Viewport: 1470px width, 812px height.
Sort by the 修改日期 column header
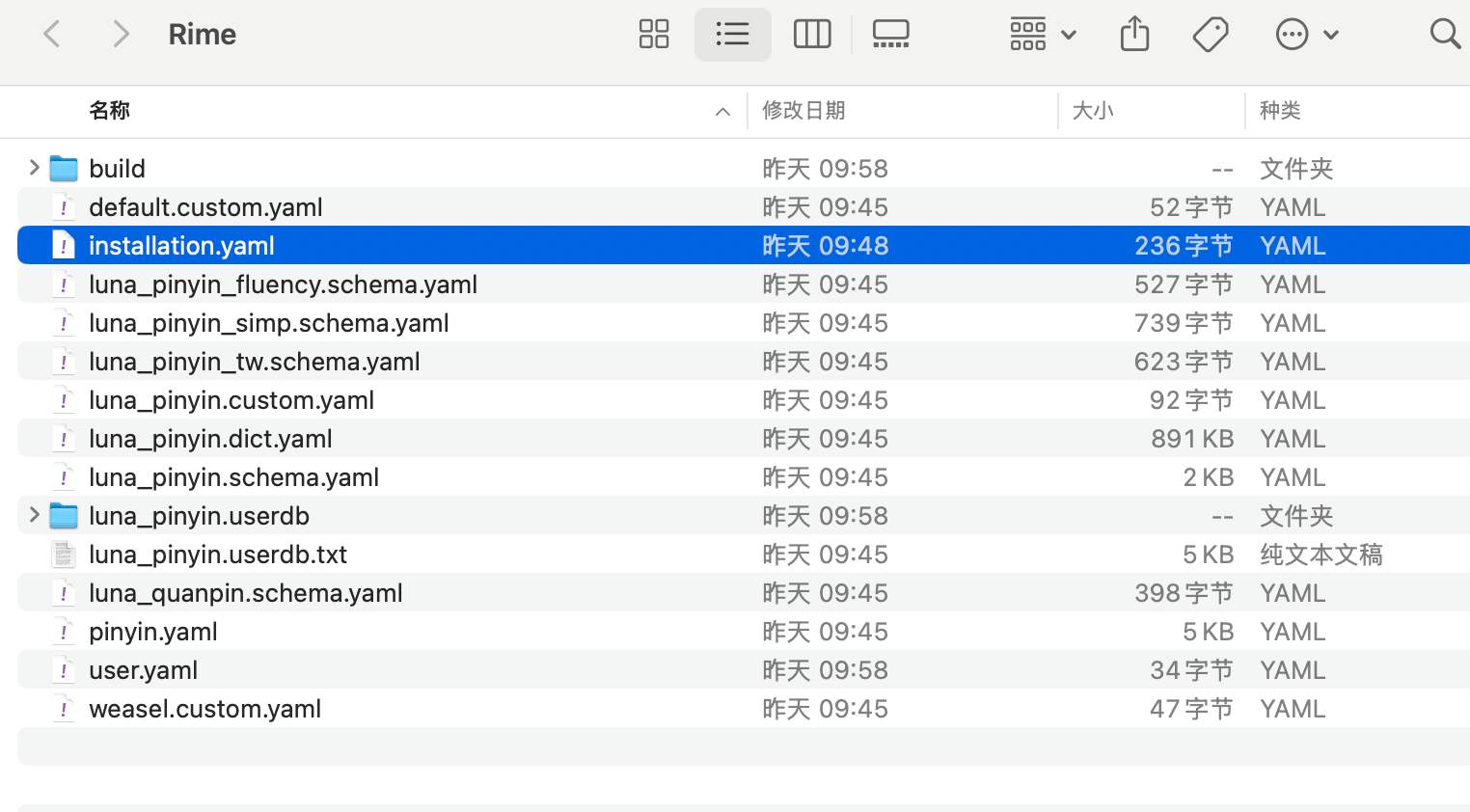[803, 111]
